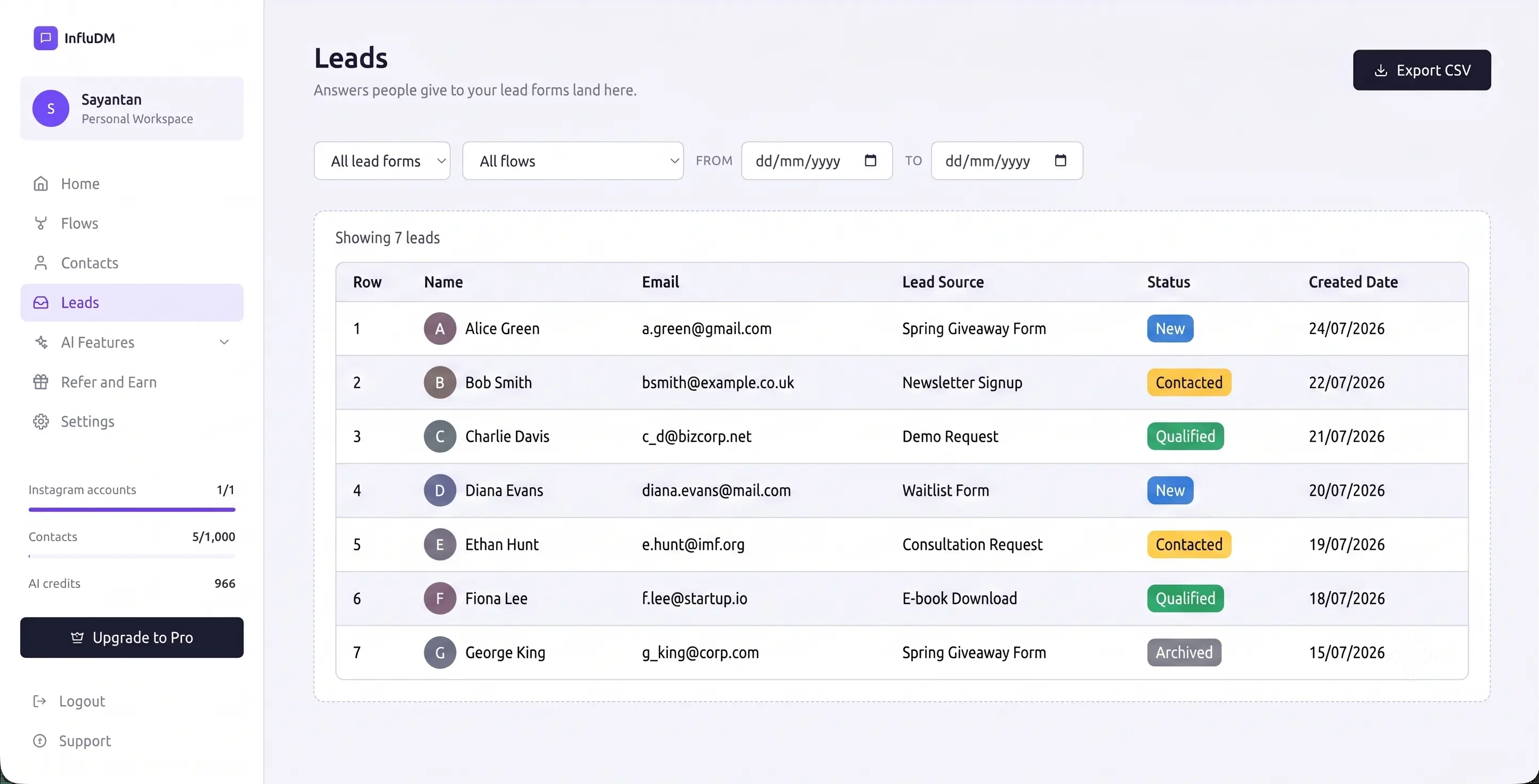The image size is (1539, 784).
Task: Open the Support link
Action: click(x=72, y=740)
